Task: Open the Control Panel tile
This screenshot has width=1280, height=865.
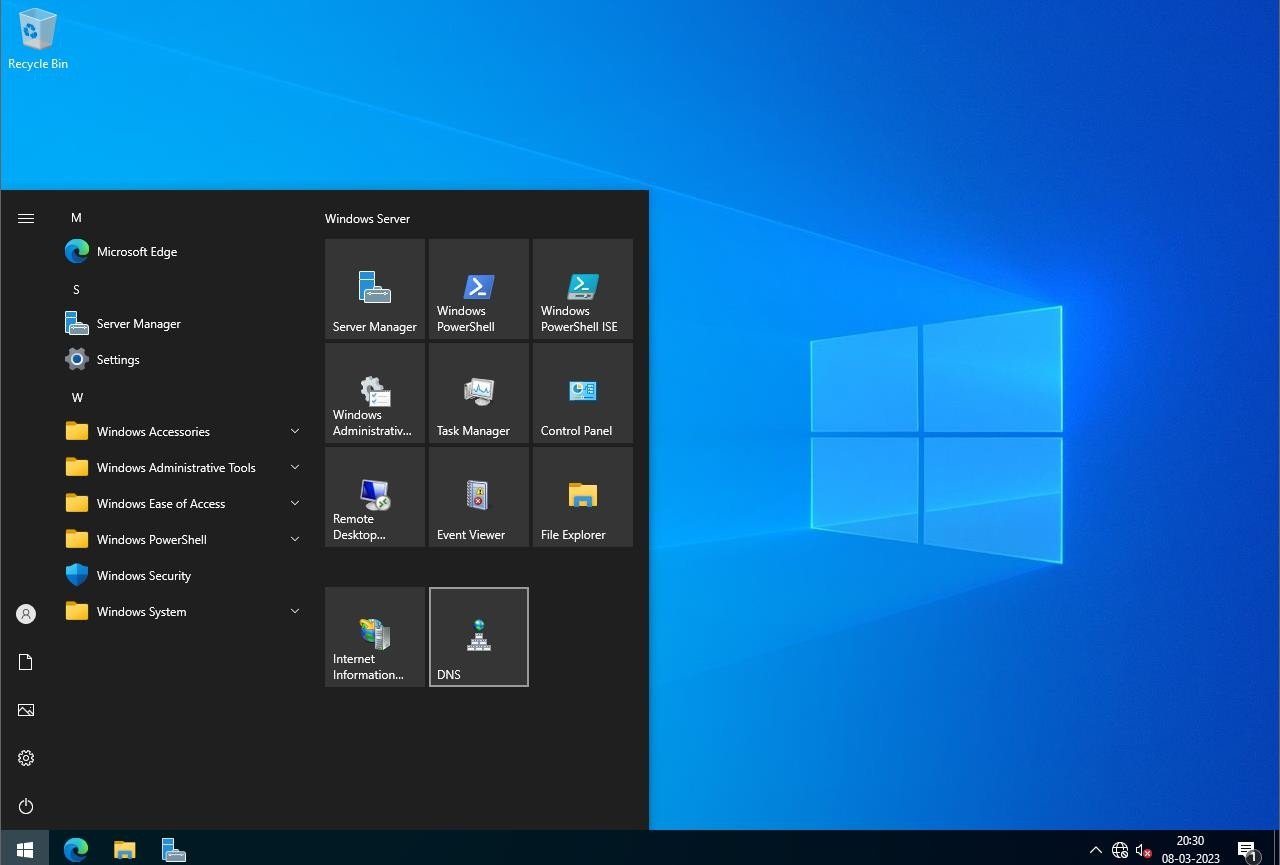Action: tap(583, 393)
